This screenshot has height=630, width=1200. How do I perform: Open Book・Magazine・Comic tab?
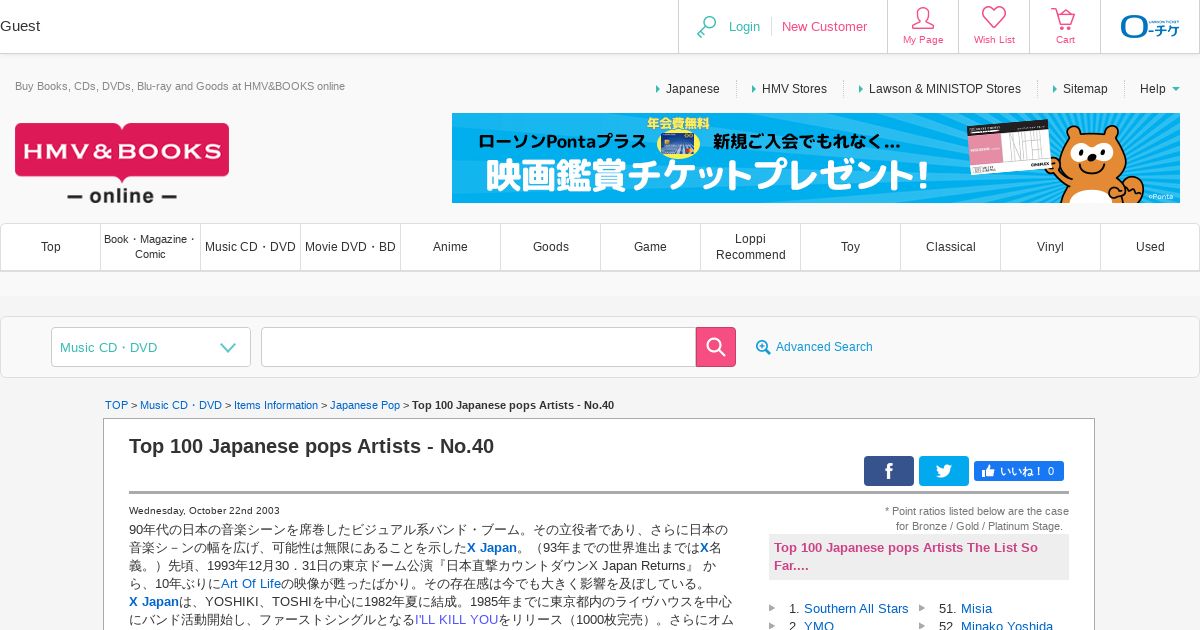(x=151, y=247)
